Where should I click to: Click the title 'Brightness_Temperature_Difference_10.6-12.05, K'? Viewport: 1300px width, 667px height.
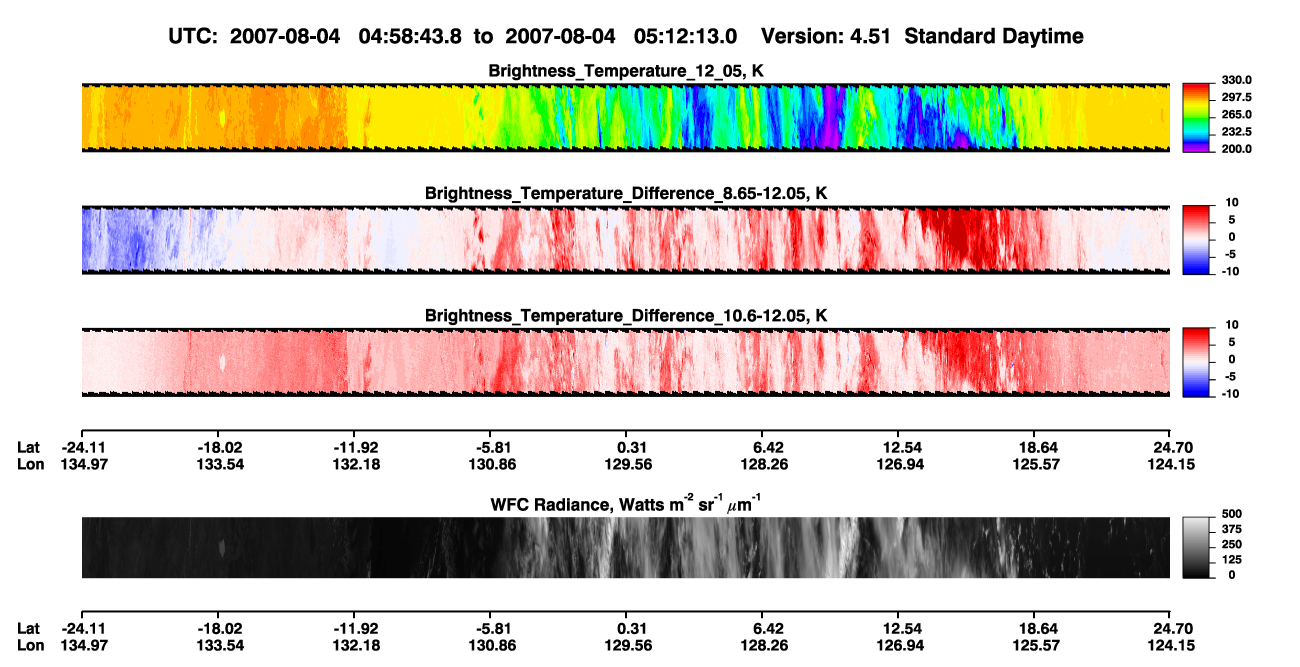point(625,316)
